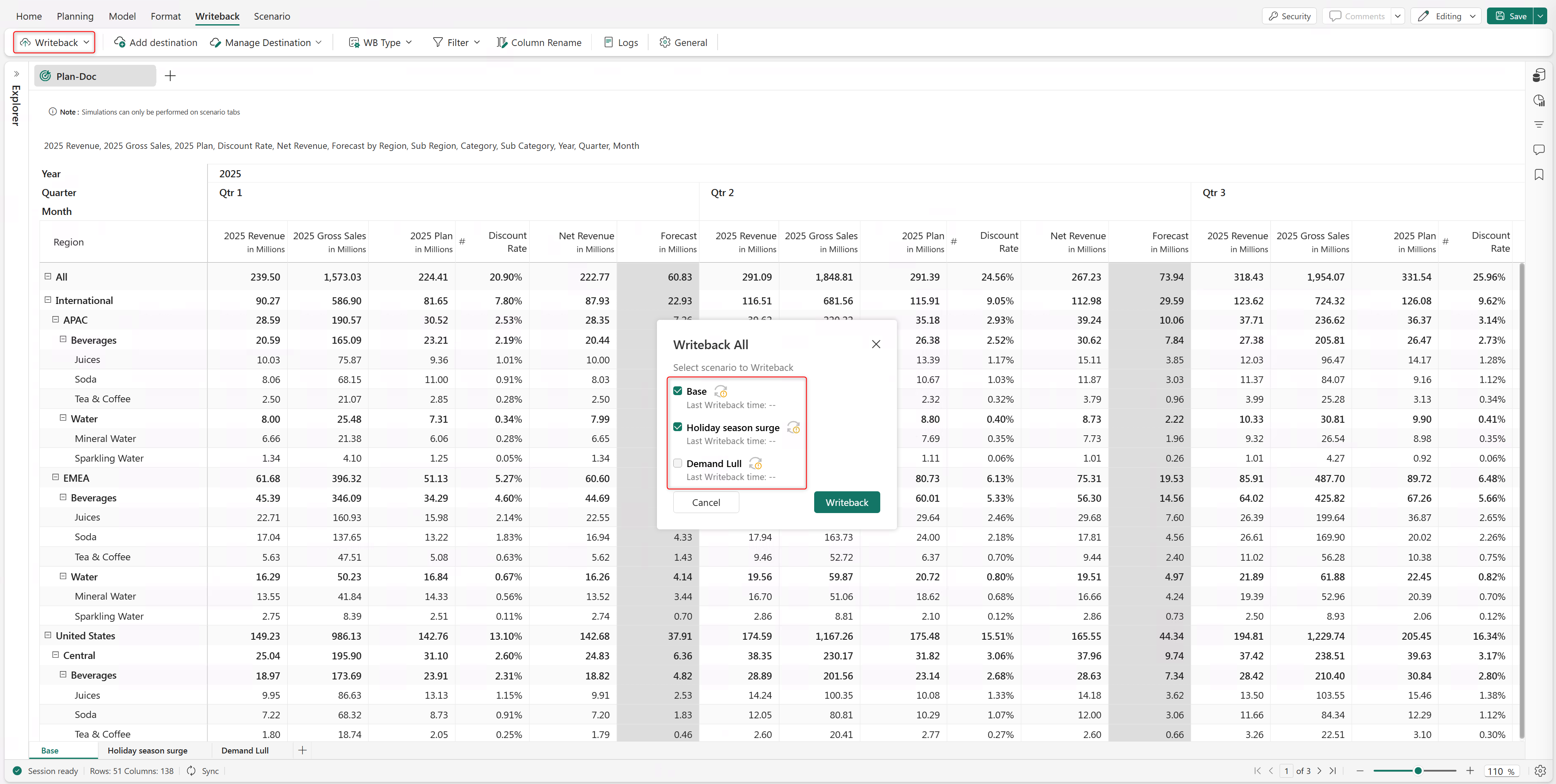1556x784 pixels.
Task: Click the Column Rename tool
Action: coord(539,42)
